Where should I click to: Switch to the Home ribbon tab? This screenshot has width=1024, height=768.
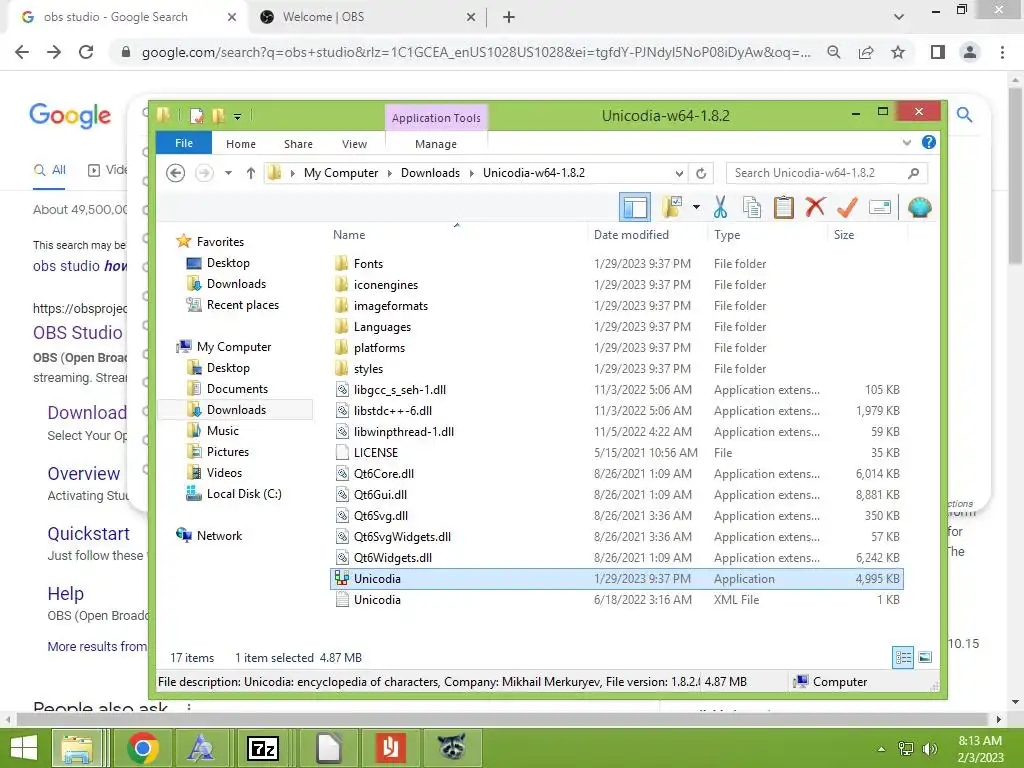point(241,144)
